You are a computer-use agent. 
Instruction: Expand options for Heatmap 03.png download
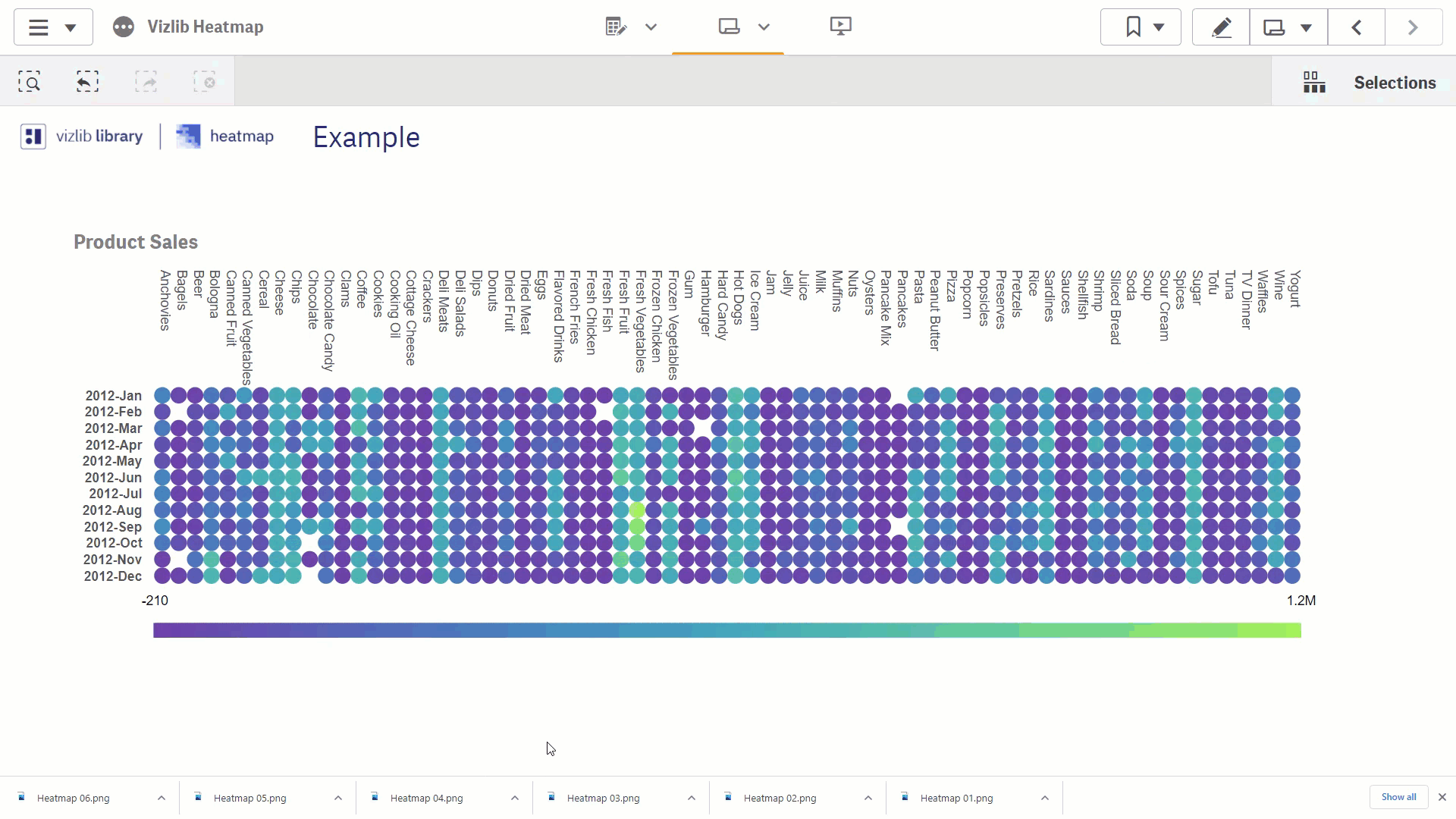pos(692,798)
